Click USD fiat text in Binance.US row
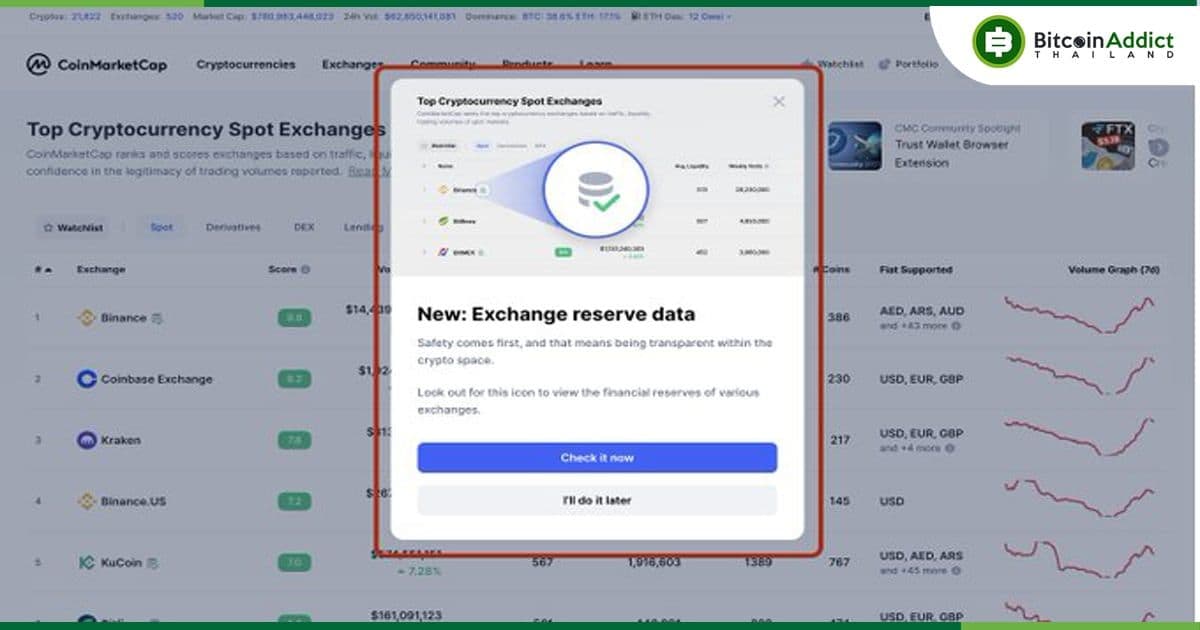The height and width of the screenshot is (630, 1200). [892, 501]
